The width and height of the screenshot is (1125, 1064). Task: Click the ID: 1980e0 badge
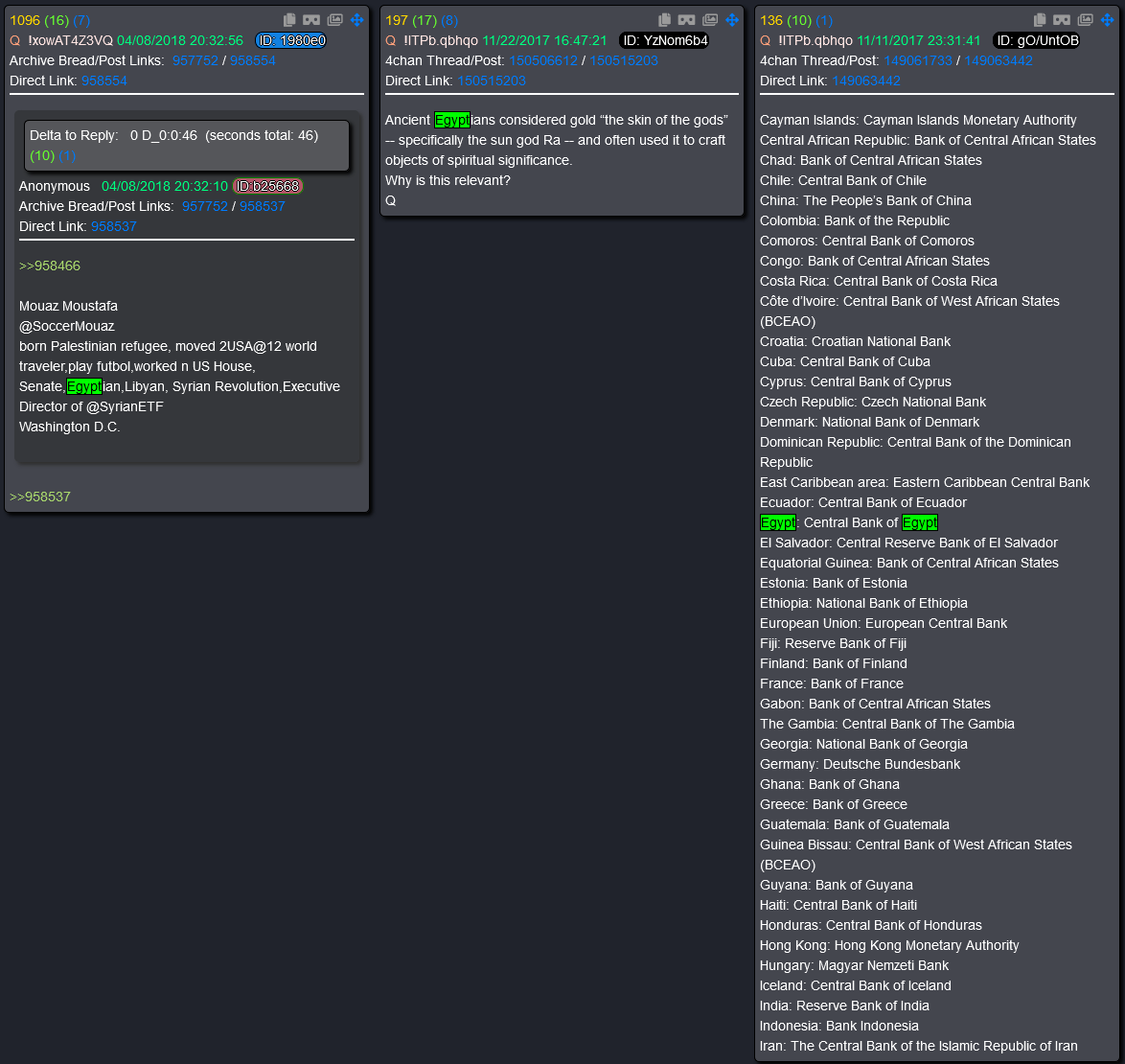tap(291, 41)
